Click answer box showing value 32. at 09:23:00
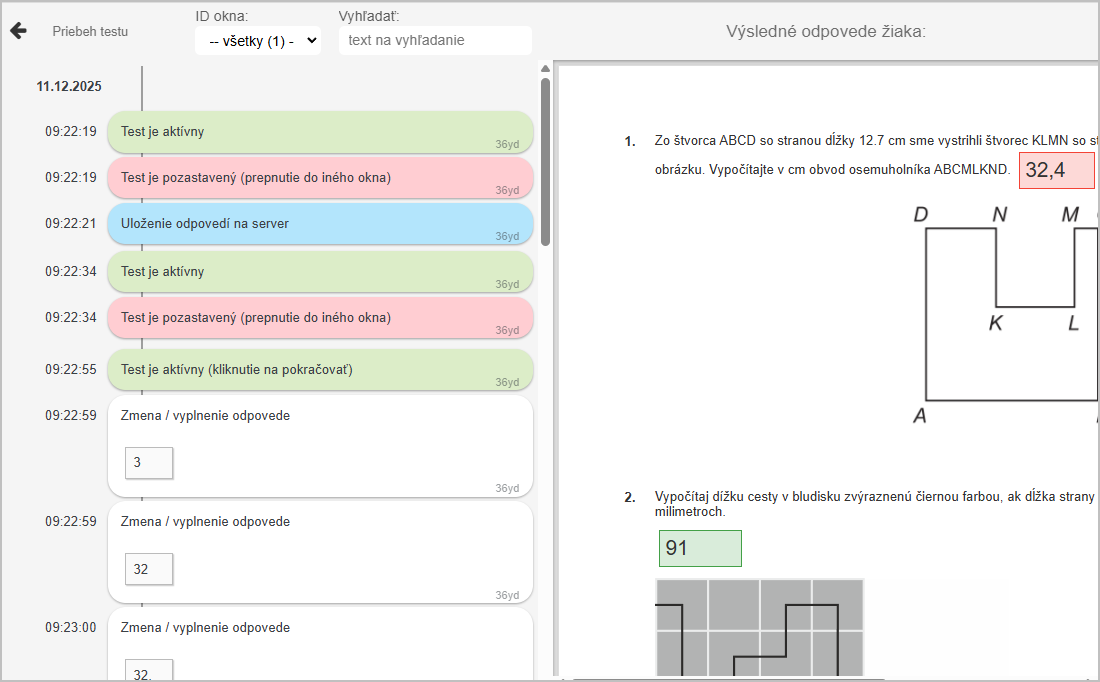1100x682 pixels. point(149,671)
